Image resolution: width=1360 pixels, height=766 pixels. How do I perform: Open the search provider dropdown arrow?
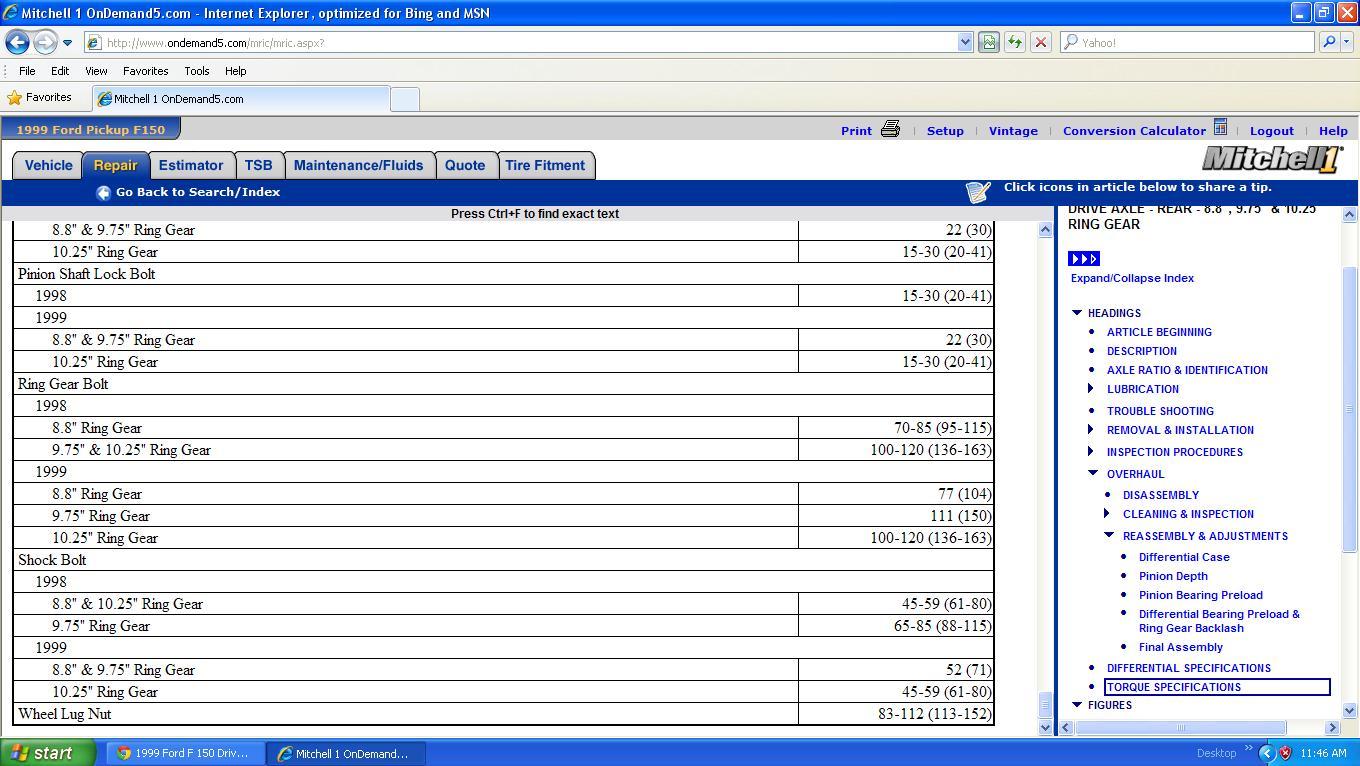pos(1347,43)
